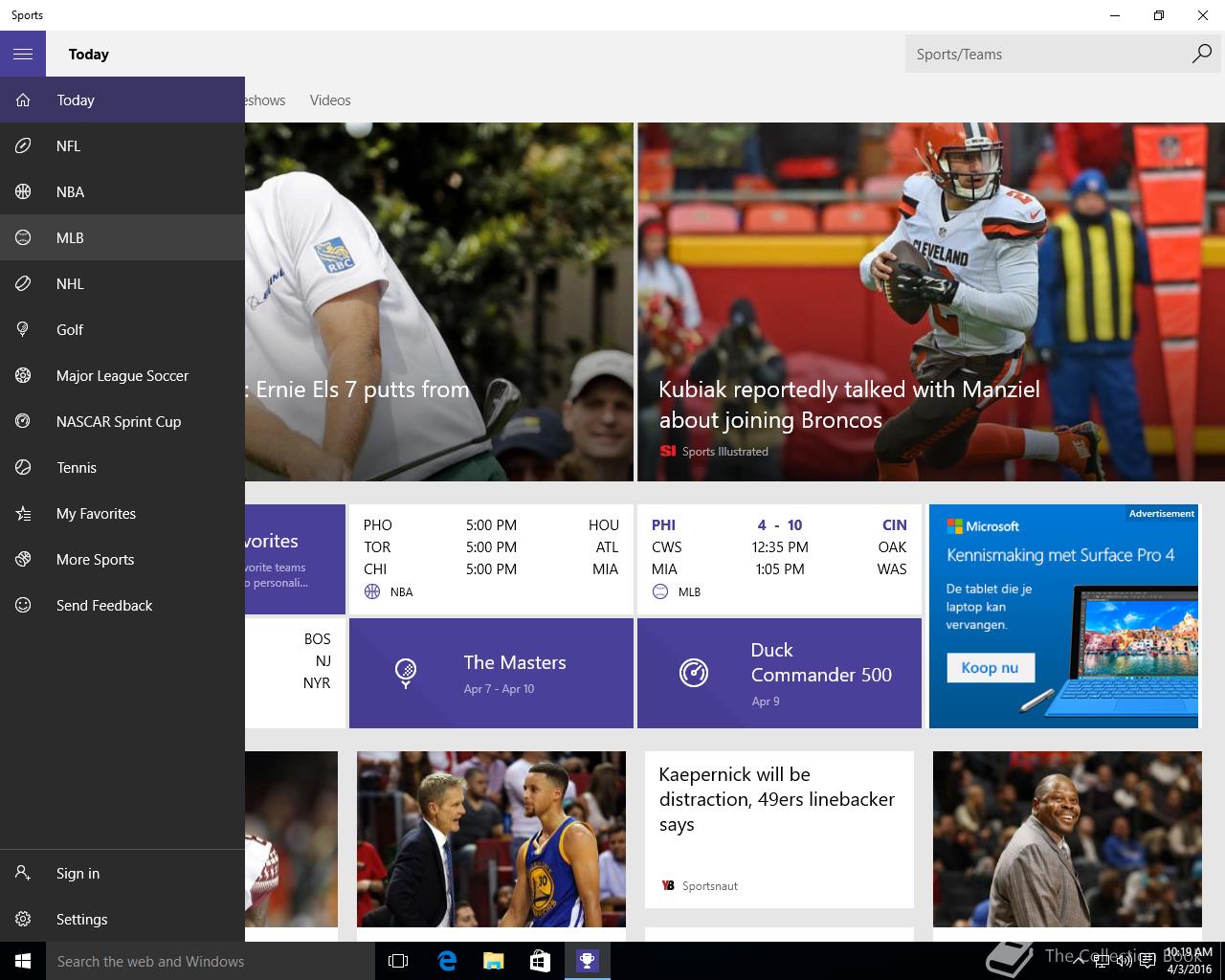Click the Today home icon
This screenshot has height=980, width=1225.
[23, 100]
